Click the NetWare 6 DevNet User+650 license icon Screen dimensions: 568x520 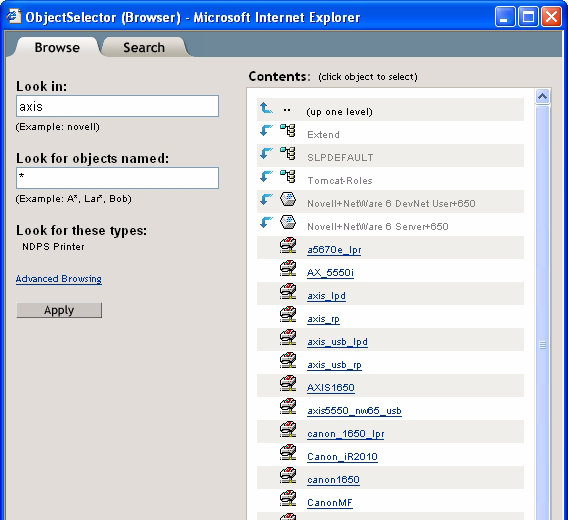288,199
